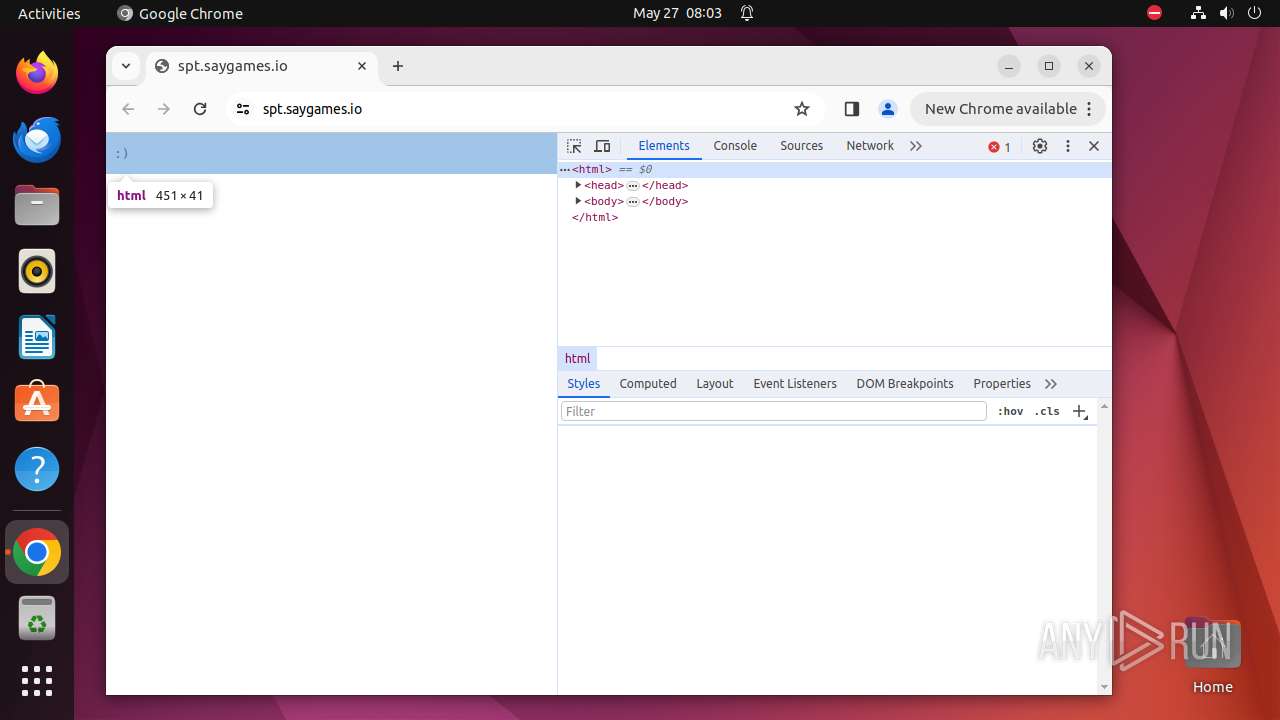Open Ubuntu Software from the dock
1280x720 pixels.
point(37,403)
